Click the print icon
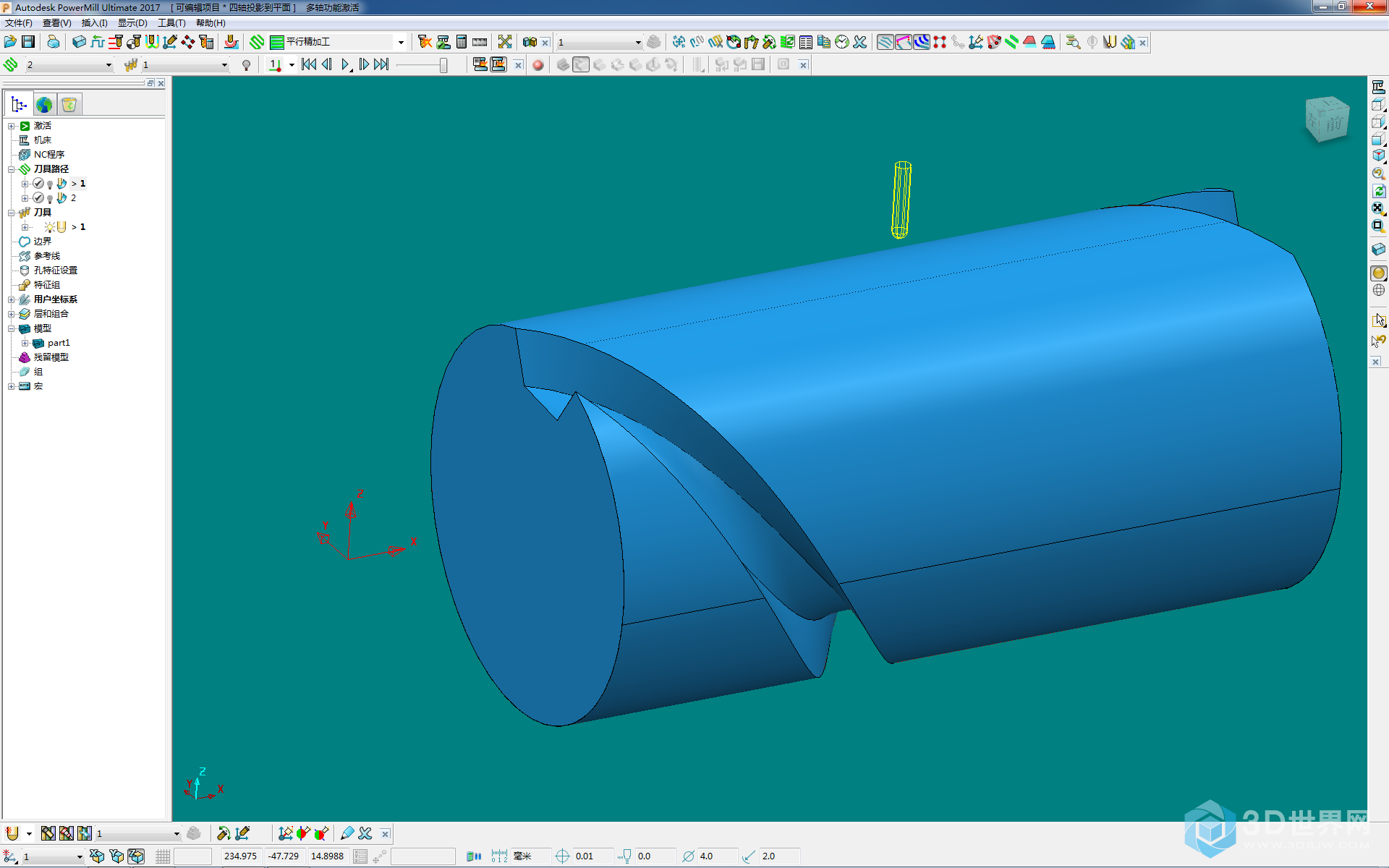The width and height of the screenshot is (1389, 868). (53, 42)
